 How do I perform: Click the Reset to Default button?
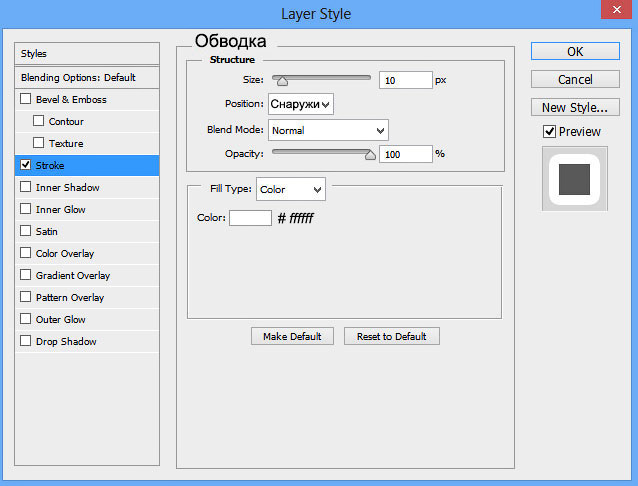(391, 336)
